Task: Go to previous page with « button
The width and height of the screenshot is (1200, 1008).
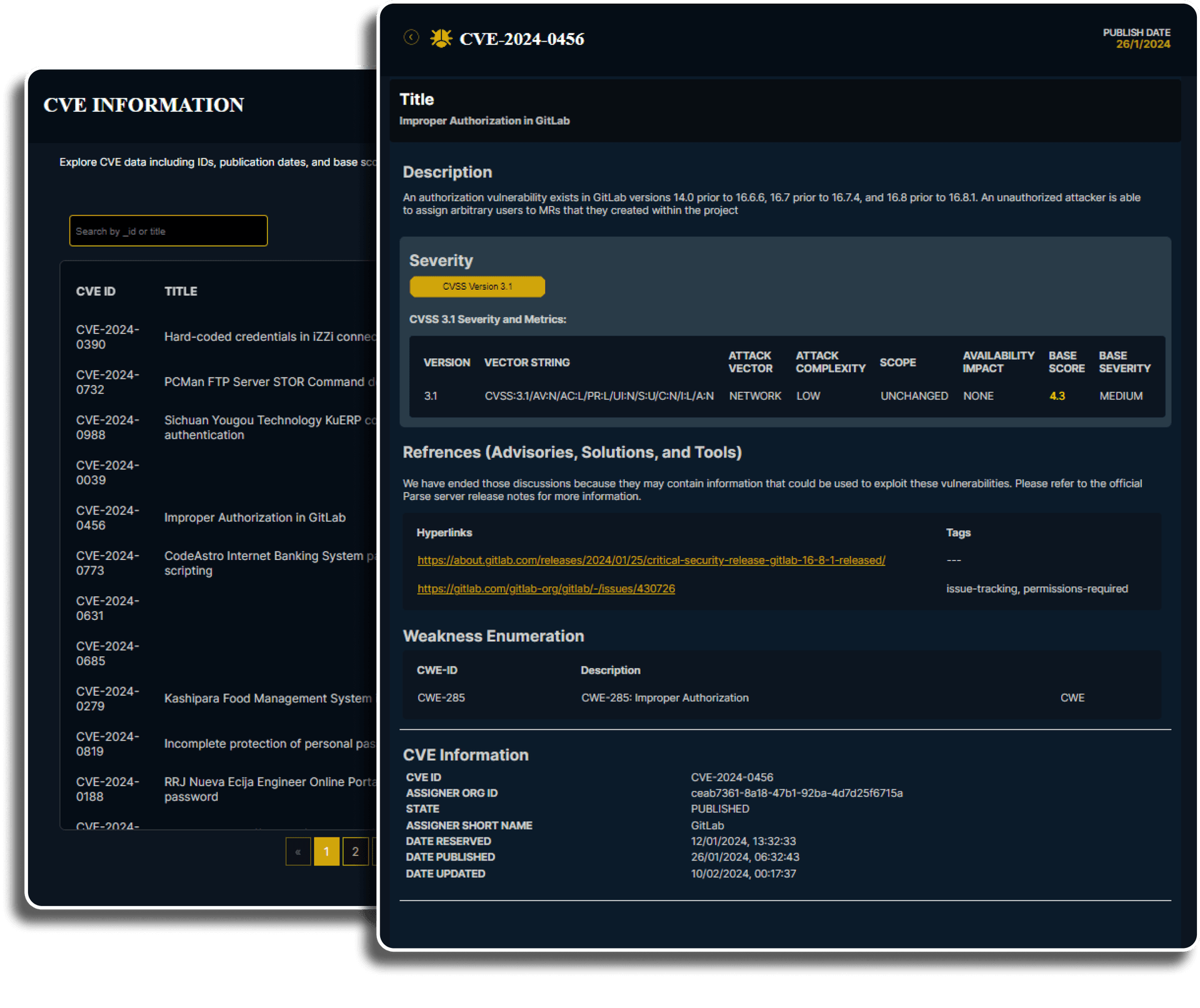Action: coord(298,851)
